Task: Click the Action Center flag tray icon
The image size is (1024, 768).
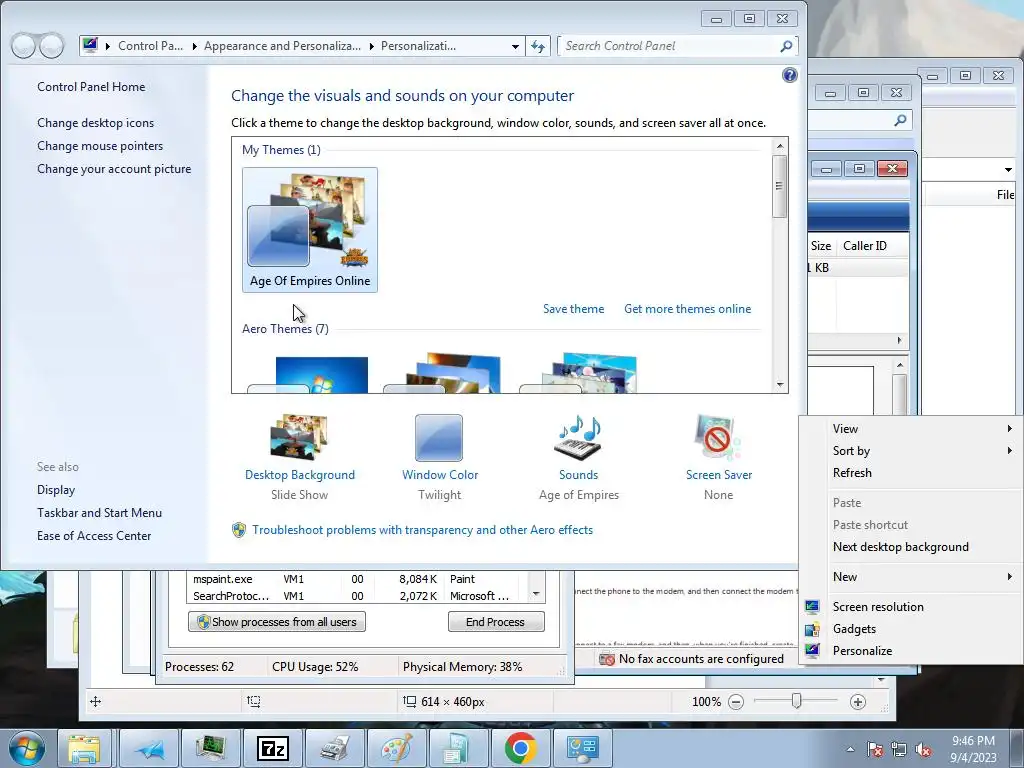Action: pyautogui.click(x=875, y=749)
